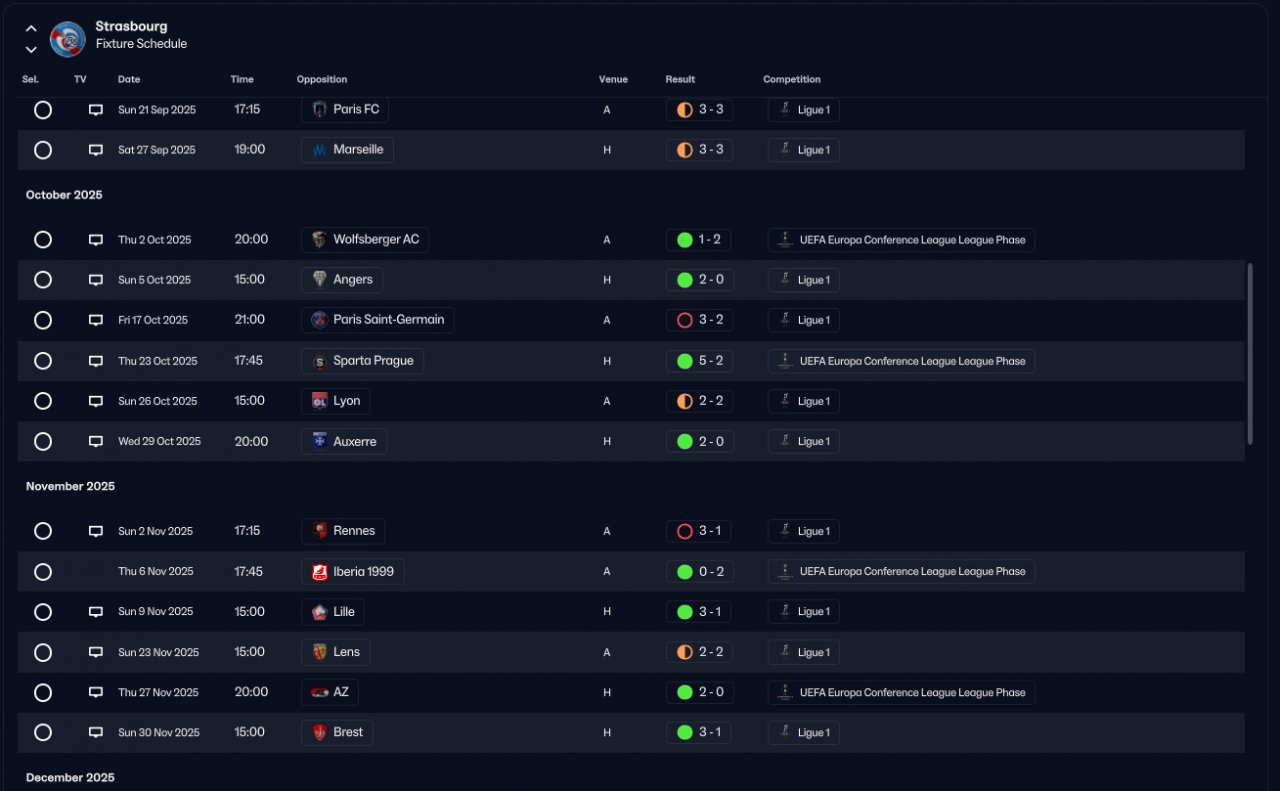
Task: Click the Paris Saint-Germain club badge
Action: 319,320
